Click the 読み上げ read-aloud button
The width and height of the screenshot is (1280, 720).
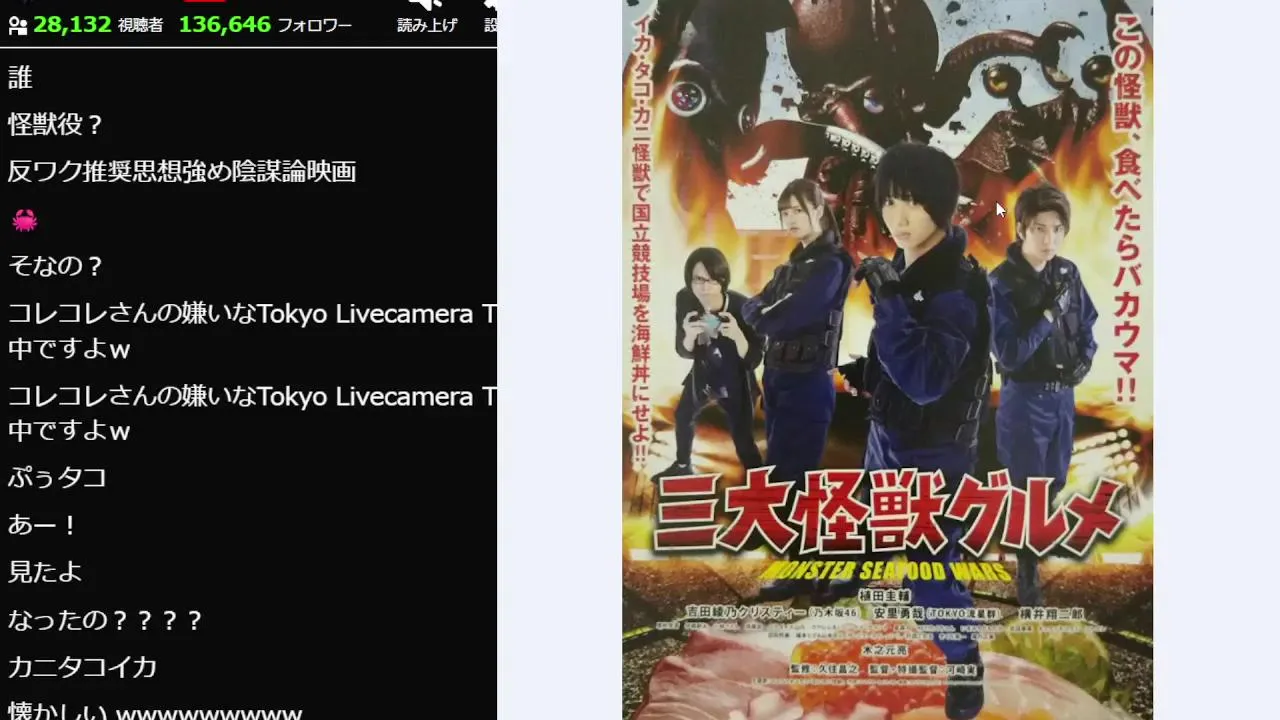click(x=427, y=17)
